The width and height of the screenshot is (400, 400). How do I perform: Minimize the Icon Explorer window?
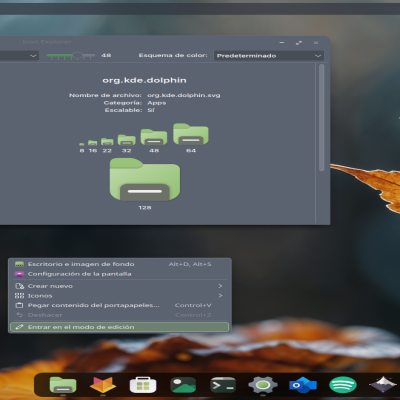(x=282, y=43)
